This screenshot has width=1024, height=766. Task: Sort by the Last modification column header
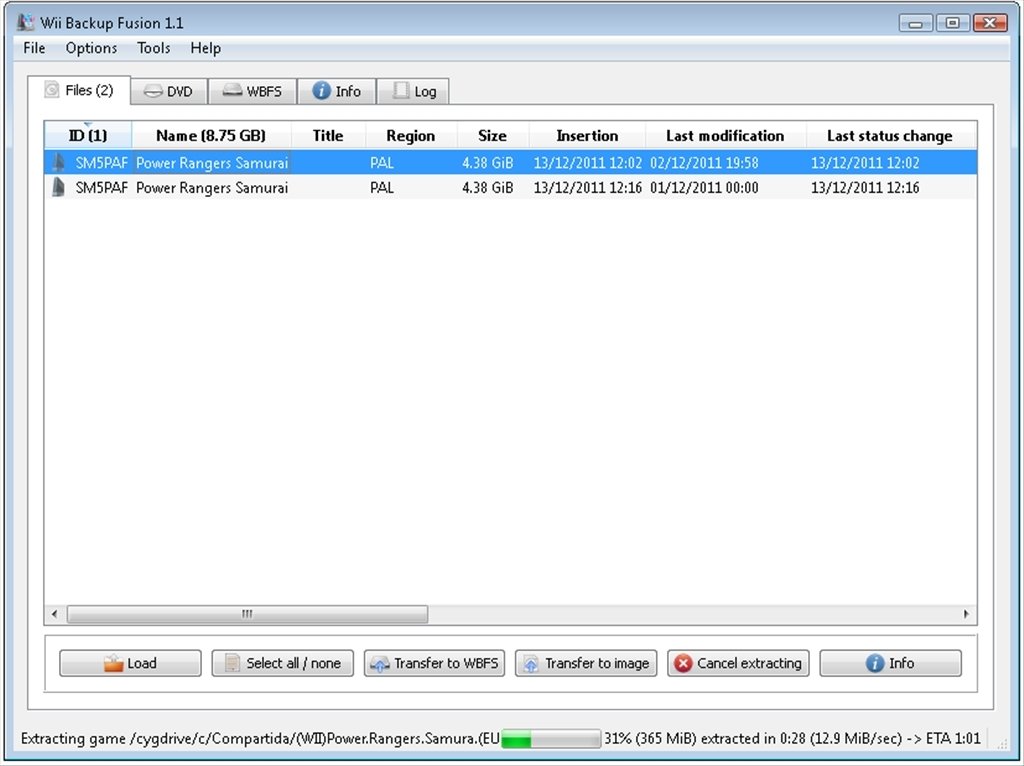click(x=726, y=136)
